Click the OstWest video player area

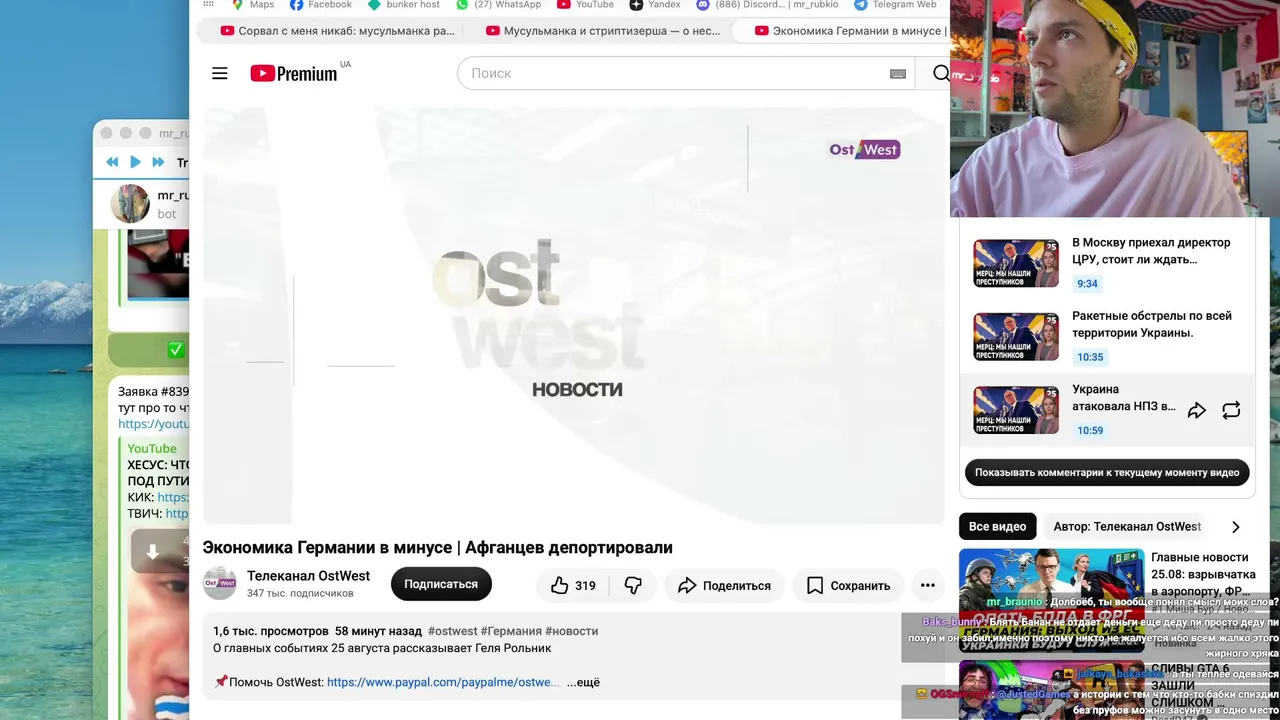tap(574, 316)
